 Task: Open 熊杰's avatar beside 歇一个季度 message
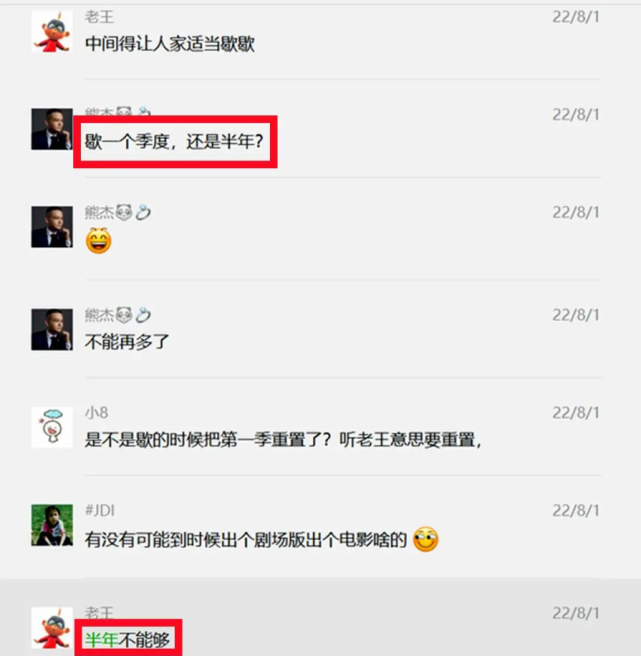point(52,129)
